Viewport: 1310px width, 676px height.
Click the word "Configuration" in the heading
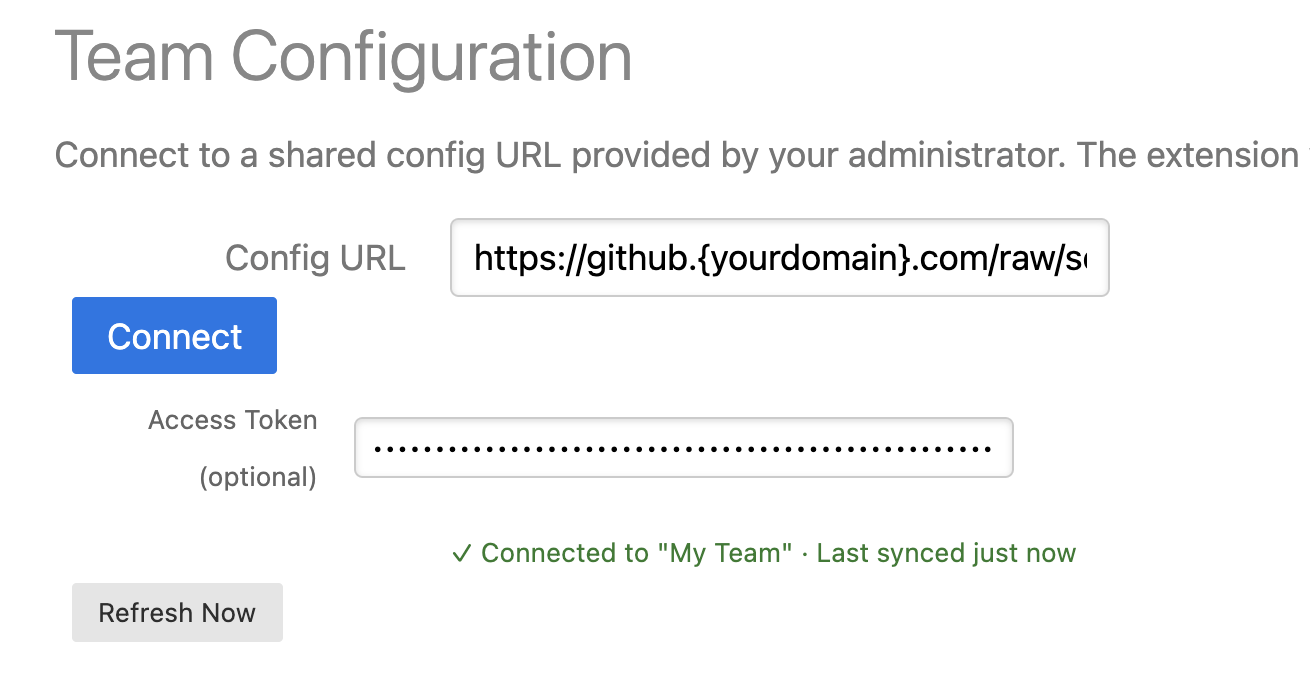click(432, 58)
